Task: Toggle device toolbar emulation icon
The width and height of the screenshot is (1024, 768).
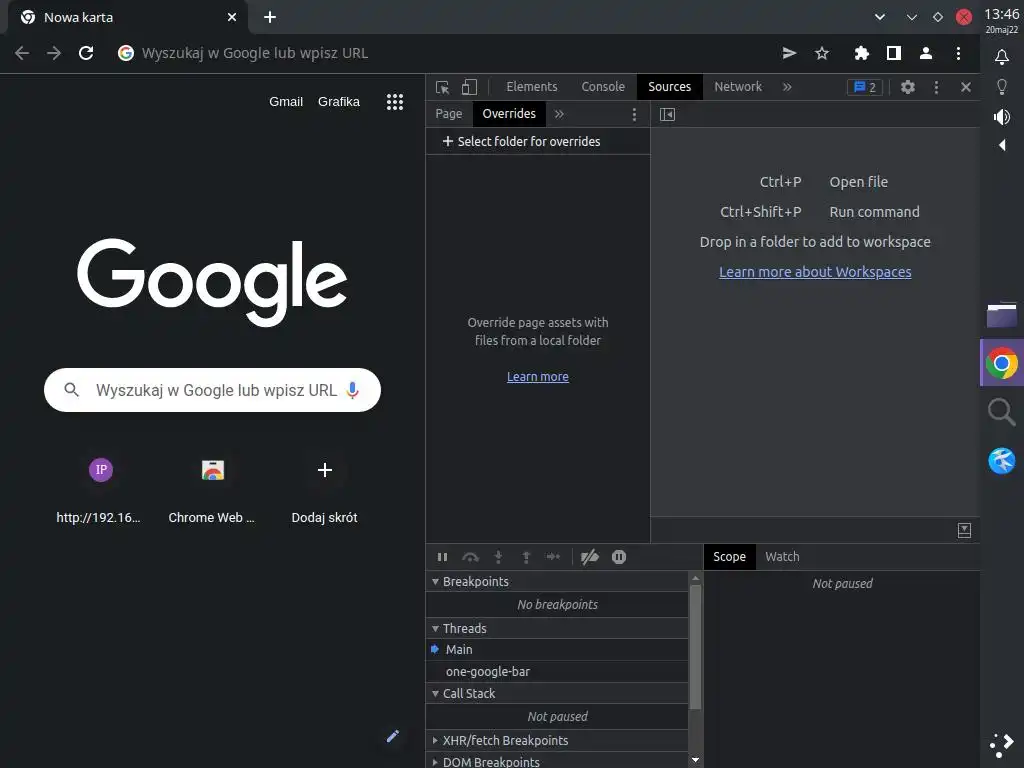Action: point(469,87)
